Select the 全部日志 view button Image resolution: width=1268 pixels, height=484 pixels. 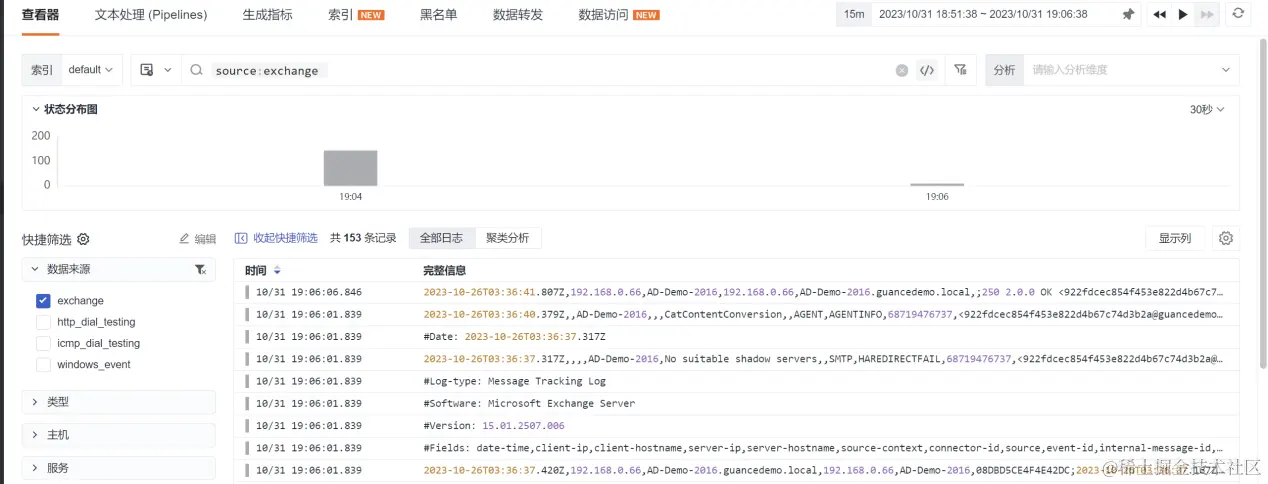441,238
